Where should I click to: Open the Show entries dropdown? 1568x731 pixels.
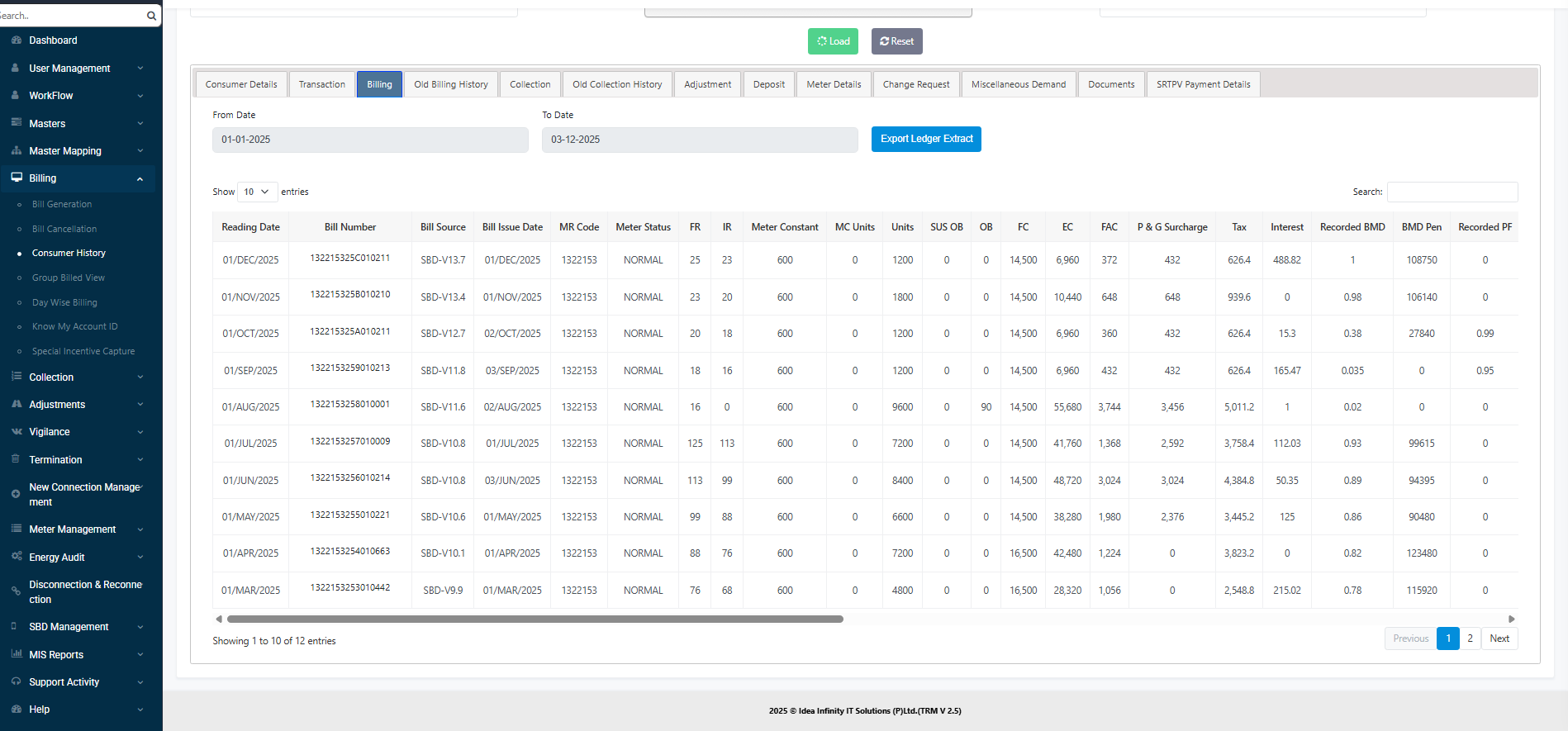click(257, 192)
